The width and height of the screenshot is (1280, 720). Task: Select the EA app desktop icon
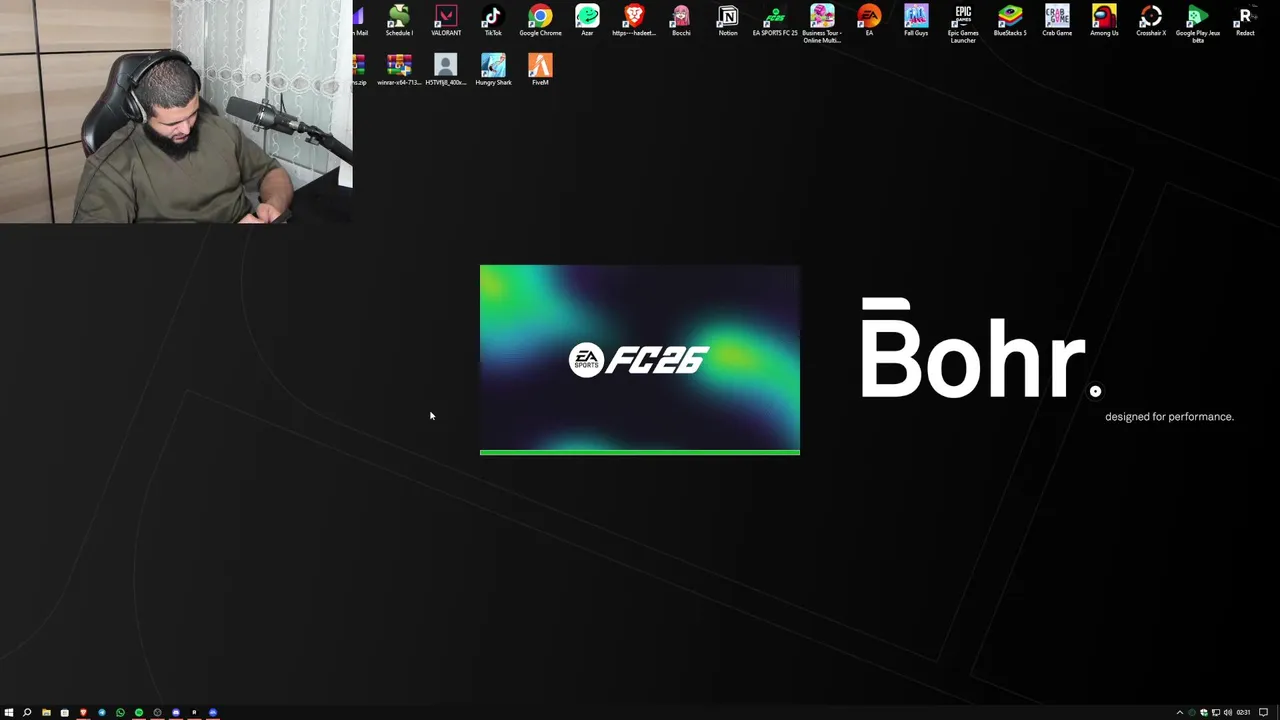click(869, 21)
